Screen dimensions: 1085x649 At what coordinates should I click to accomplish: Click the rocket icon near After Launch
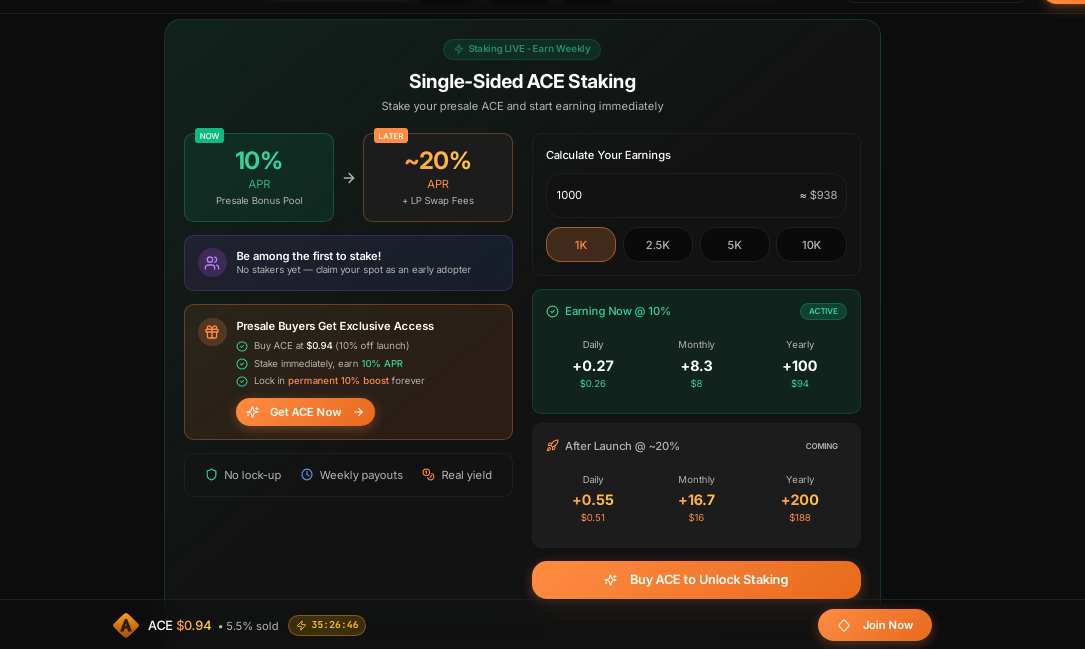(x=553, y=446)
